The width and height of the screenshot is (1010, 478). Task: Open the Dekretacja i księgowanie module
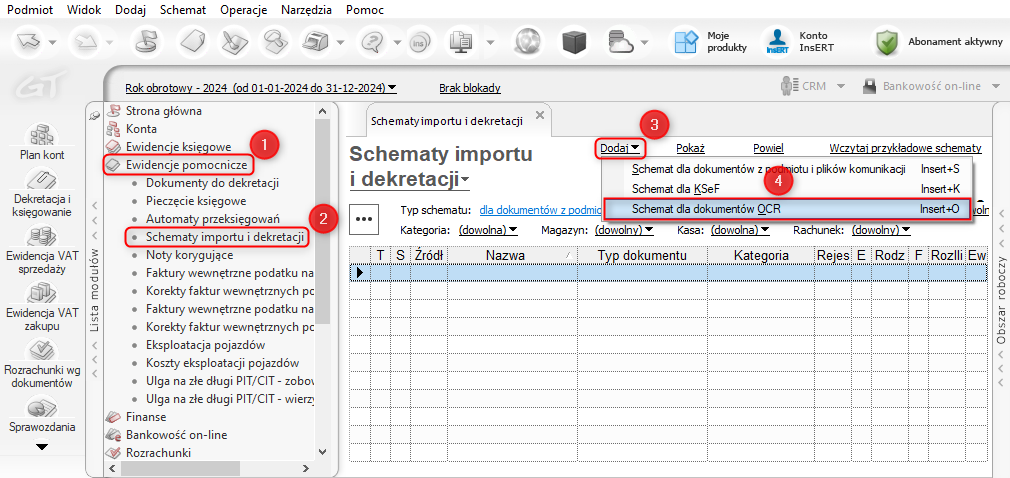coord(42,193)
